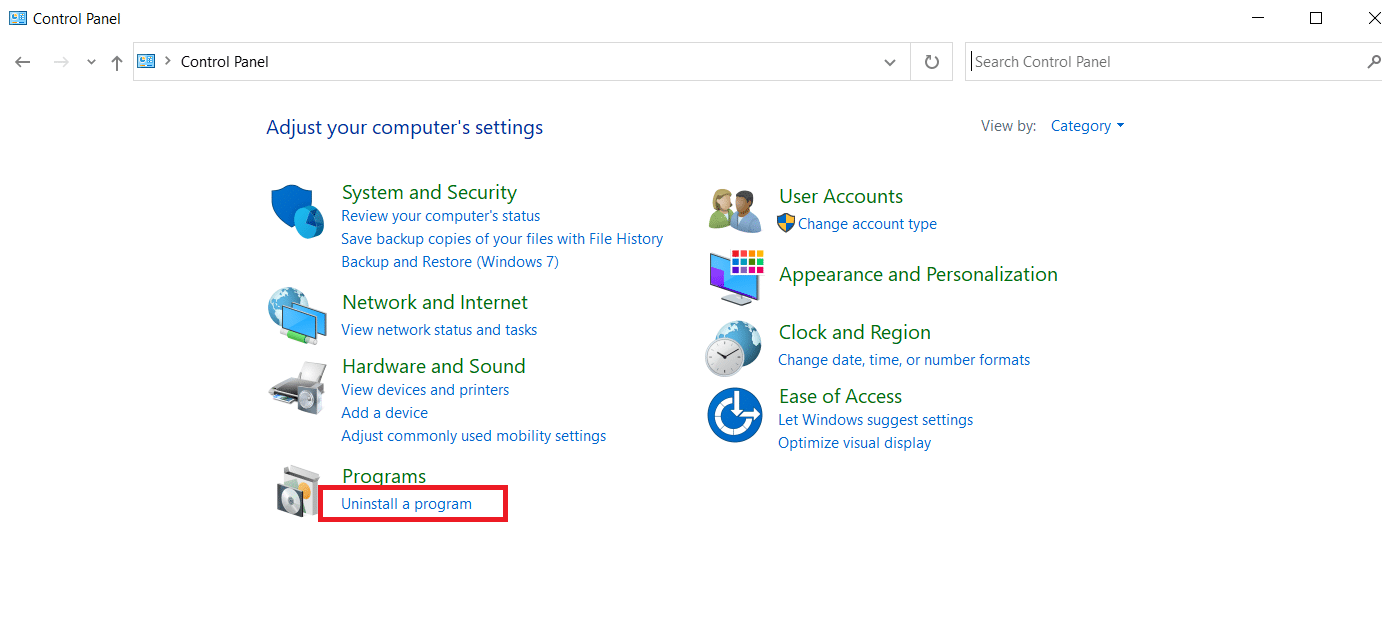Viewport: 1382px width, 634px height.
Task: Click View devices and printers
Action: (425, 390)
